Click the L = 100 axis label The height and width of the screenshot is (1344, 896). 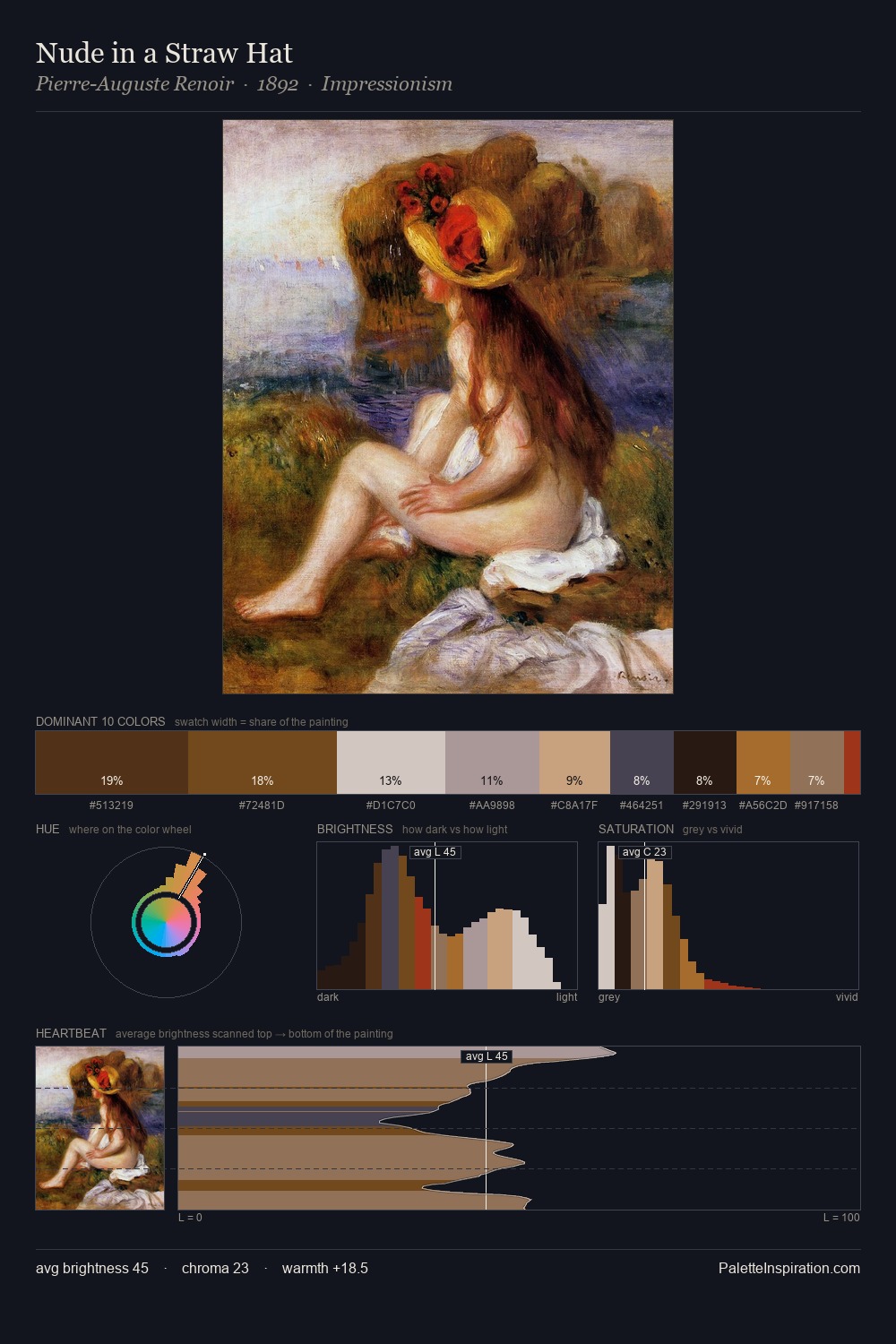(841, 1217)
